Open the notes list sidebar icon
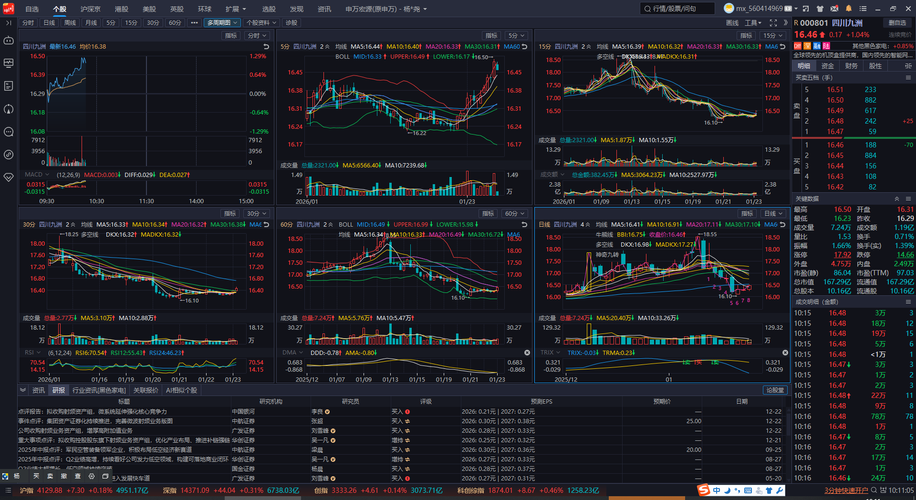The image size is (916, 500). (8, 86)
